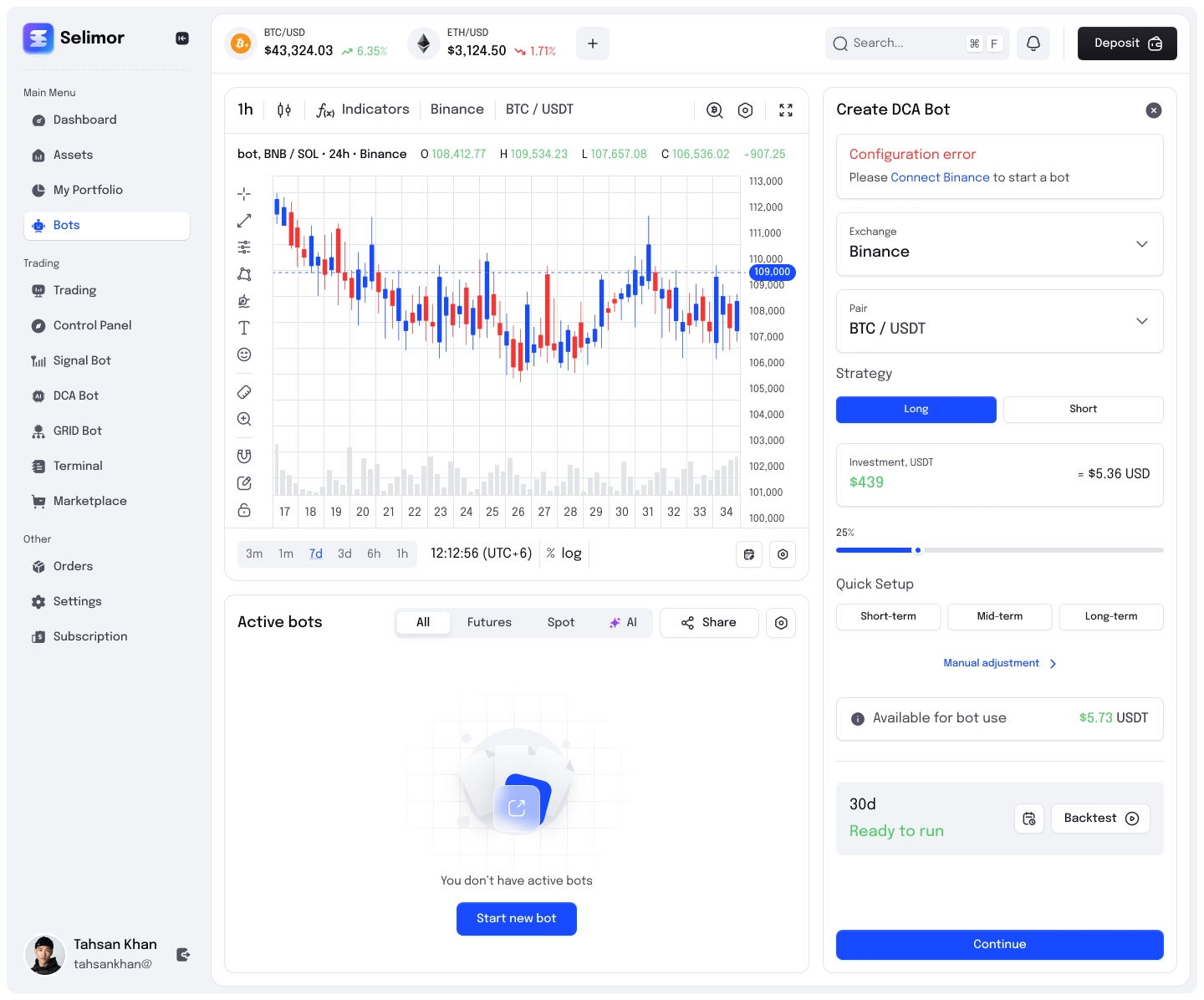
Task: Activate the magnet snap tool
Action: click(x=244, y=457)
